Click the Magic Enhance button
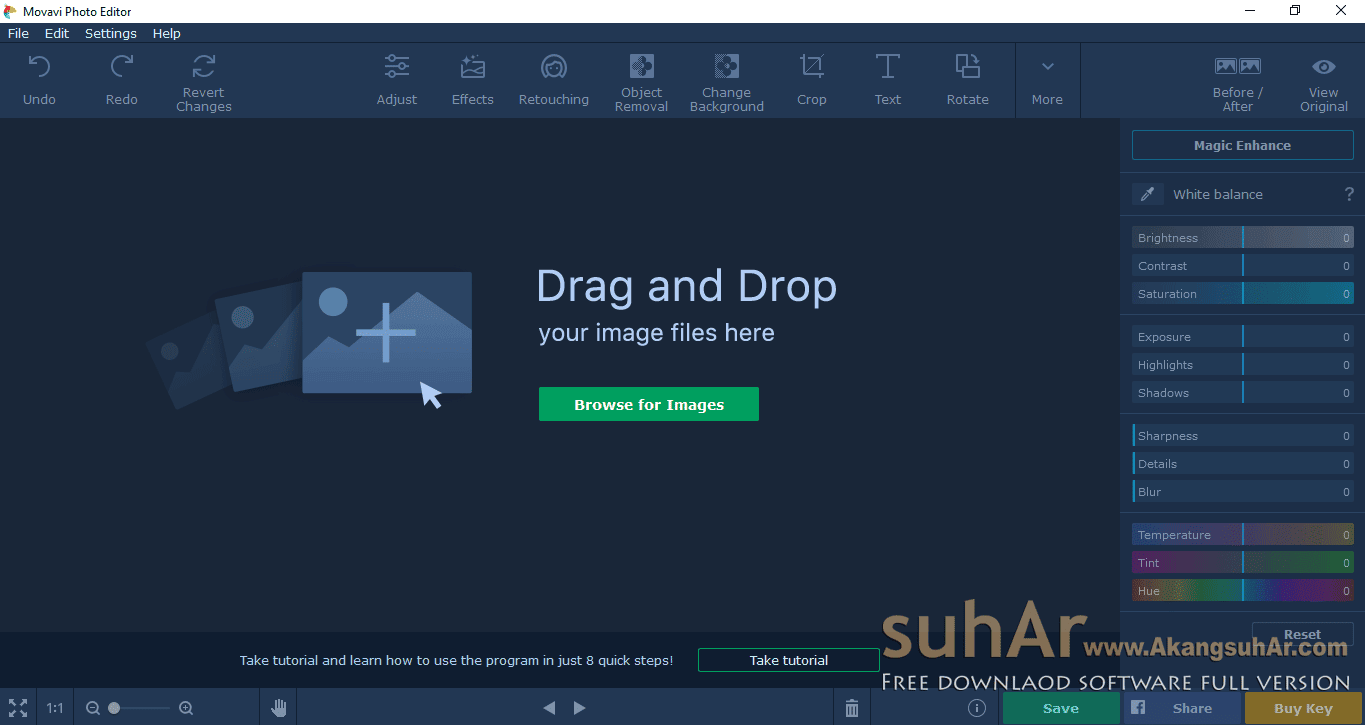The image size is (1365, 725). pos(1242,145)
